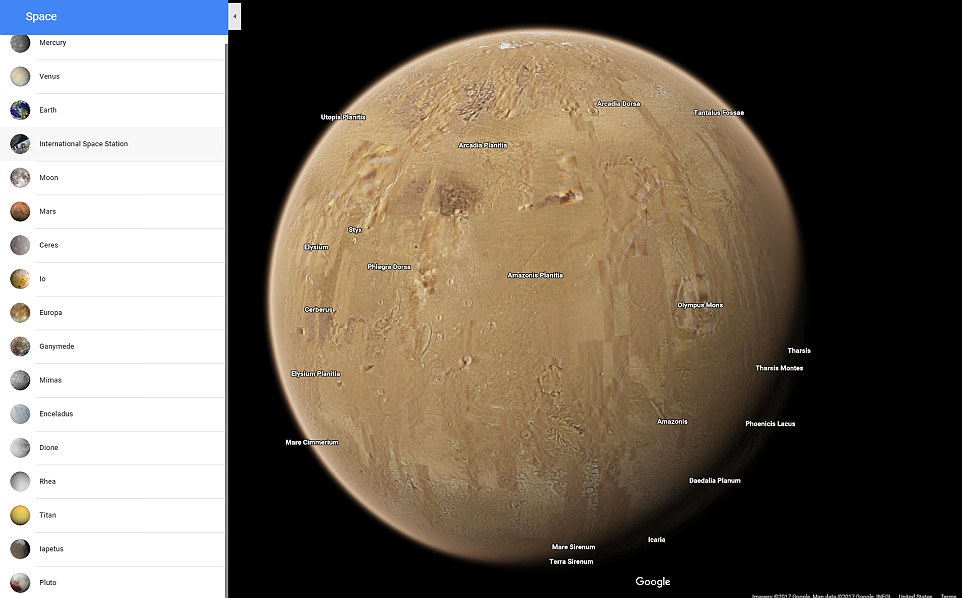Click the Tantalus Fossae map label
The height and width of the screenshot is (598, 962).
coord(718,112)
